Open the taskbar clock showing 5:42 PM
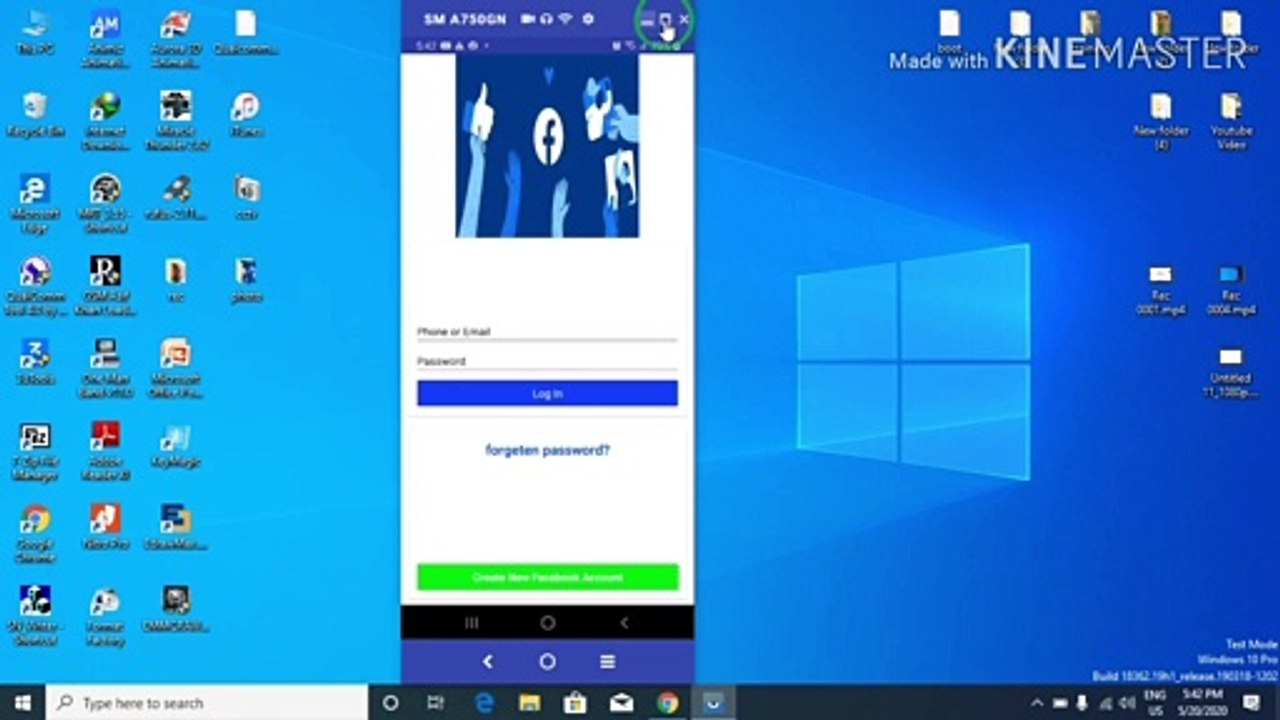 (1200, 703)
